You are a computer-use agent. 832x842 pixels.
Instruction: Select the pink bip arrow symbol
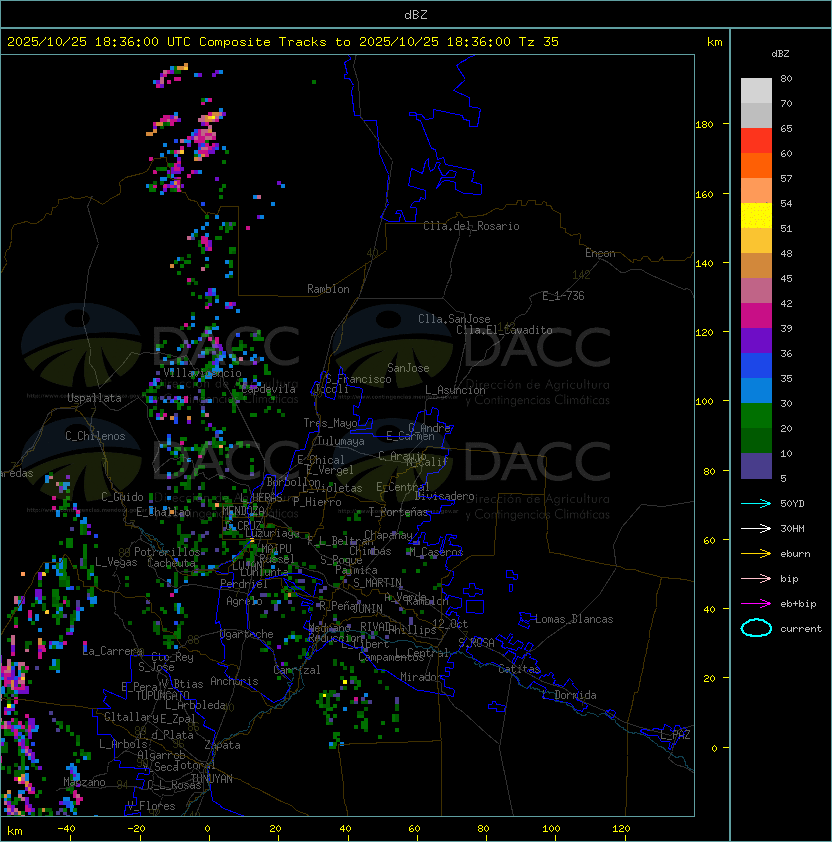point(756,578)
